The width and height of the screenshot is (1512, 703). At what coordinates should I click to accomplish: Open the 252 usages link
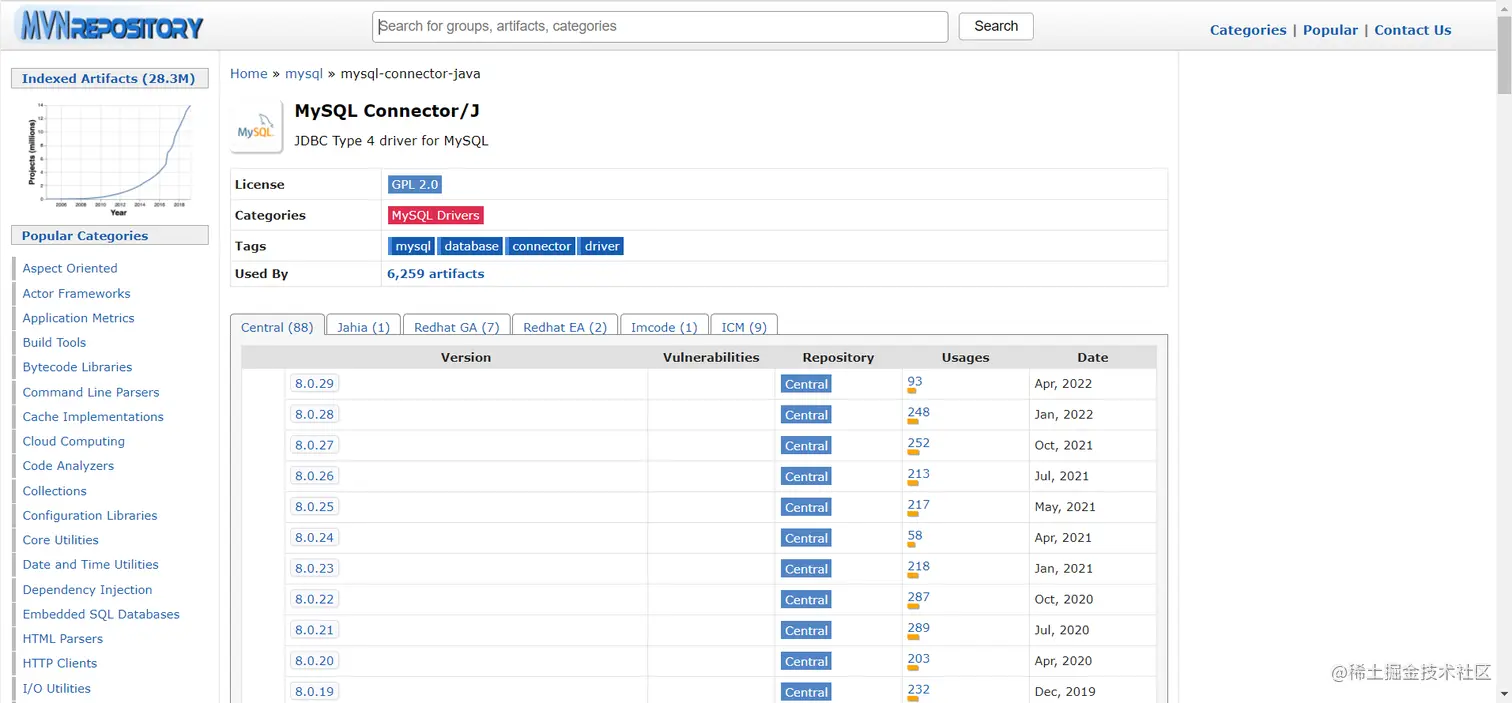(919, 443)
